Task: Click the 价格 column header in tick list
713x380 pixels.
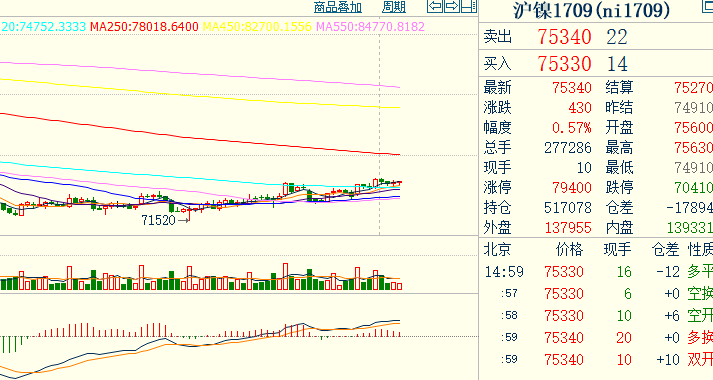Action: click(569, 250)
